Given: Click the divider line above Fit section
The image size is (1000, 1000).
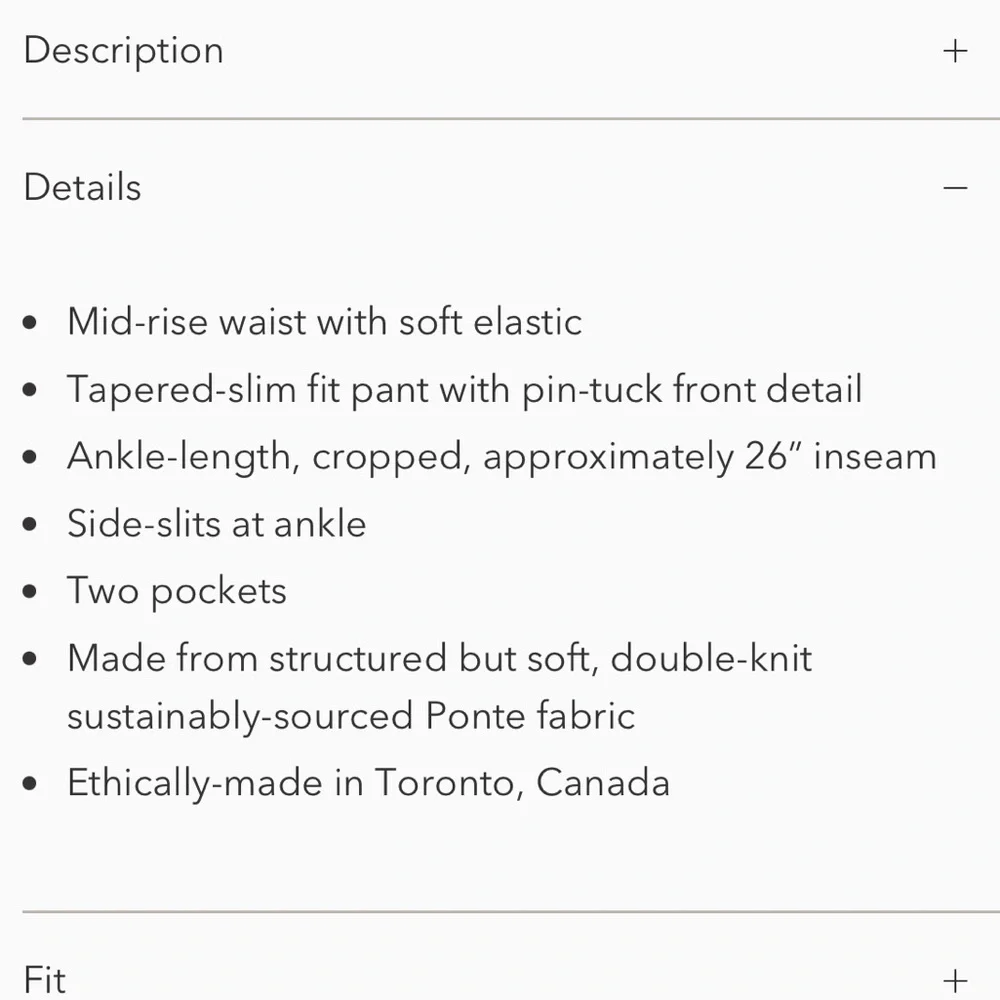Looking at the screenshot, I should click(500, 912).
